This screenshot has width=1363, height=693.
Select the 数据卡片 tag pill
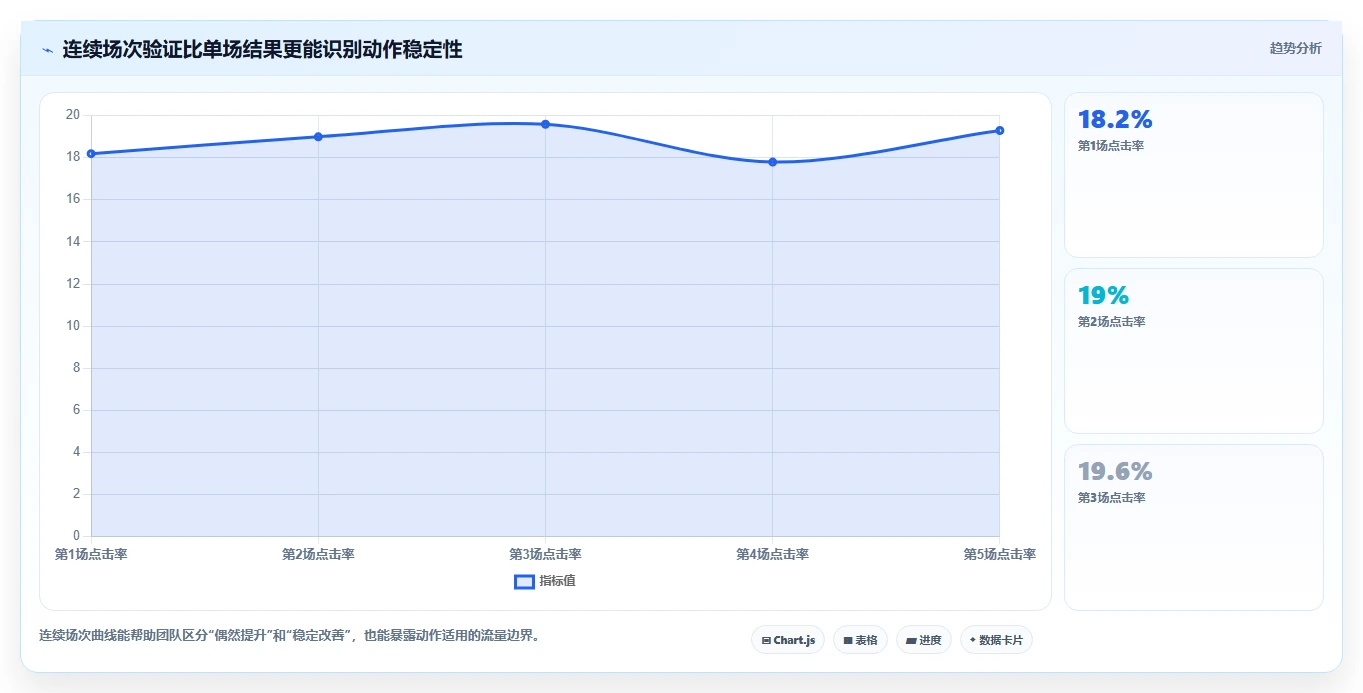click(996, 640)
